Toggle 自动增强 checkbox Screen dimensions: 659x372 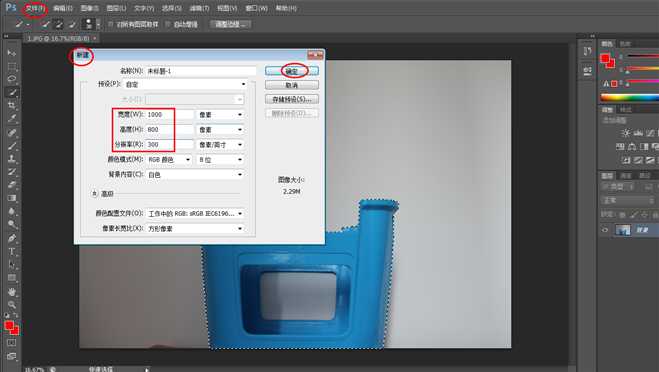click(167, 24)
